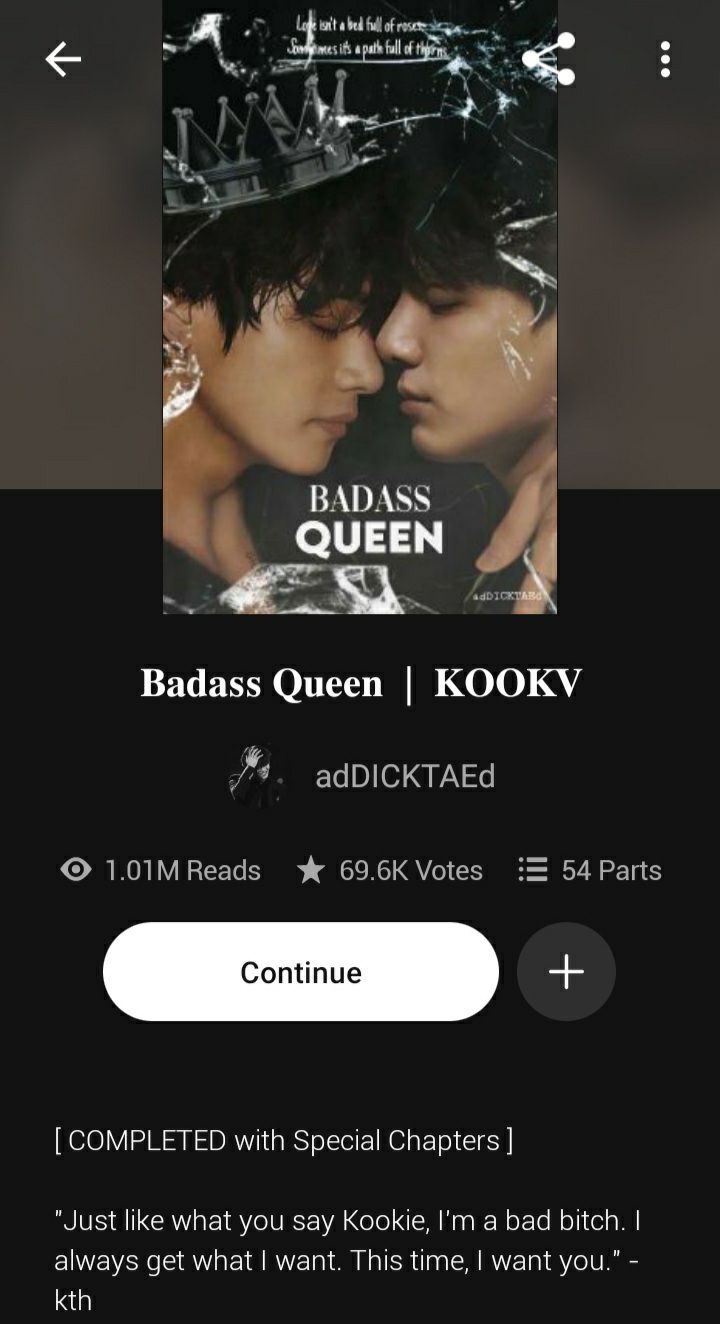Open the three-dot overflow menu
Viewport: 720px width, 1324px height.
(x=665, y=59)
